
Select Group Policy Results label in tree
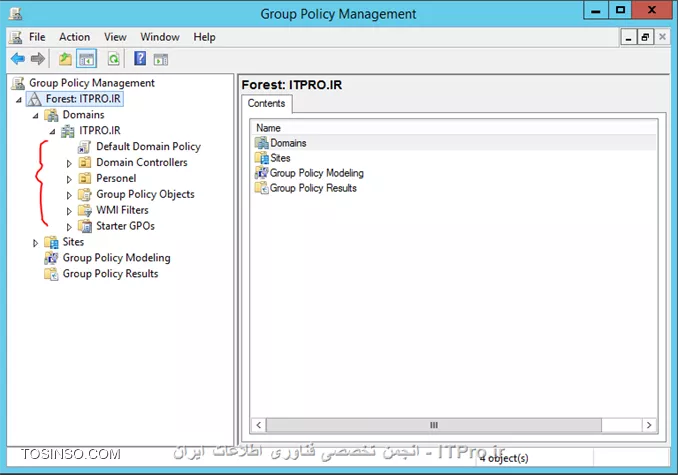click(110, 274)
